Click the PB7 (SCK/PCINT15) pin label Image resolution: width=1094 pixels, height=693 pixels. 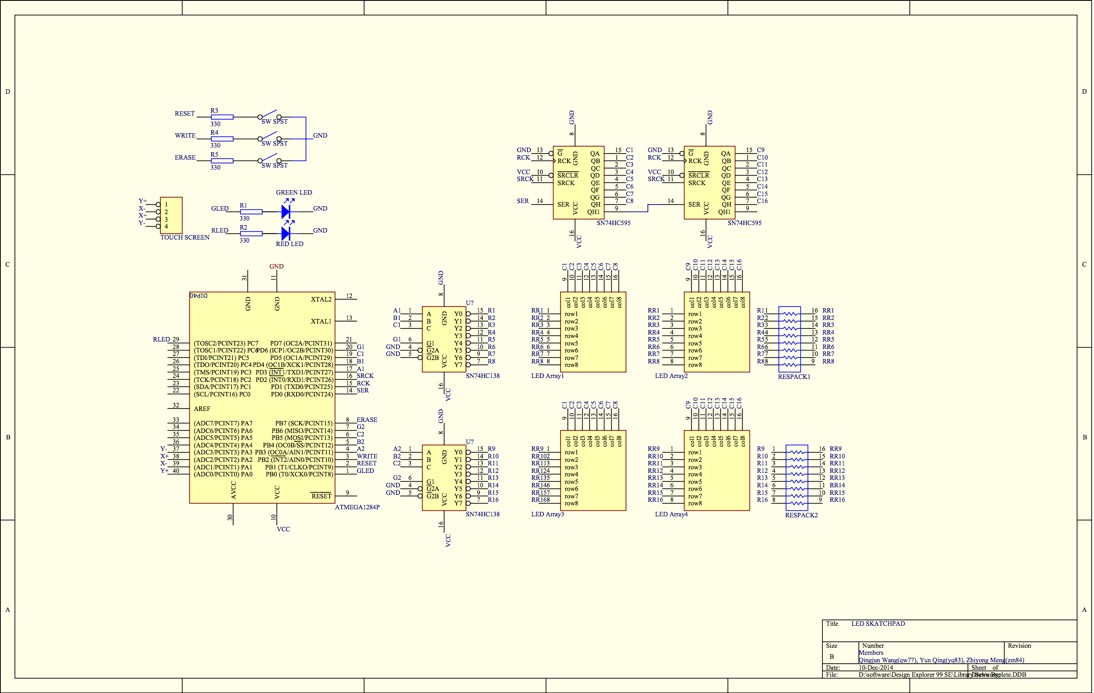[304, 424]
